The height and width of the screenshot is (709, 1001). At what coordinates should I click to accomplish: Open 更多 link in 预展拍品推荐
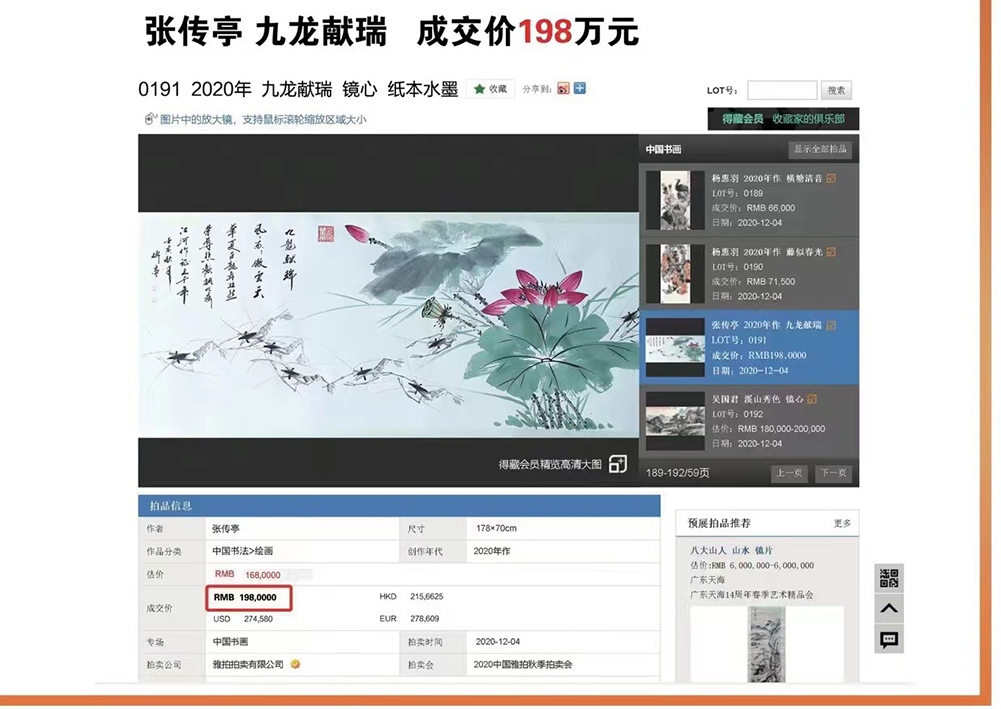(x=842, y=523)
